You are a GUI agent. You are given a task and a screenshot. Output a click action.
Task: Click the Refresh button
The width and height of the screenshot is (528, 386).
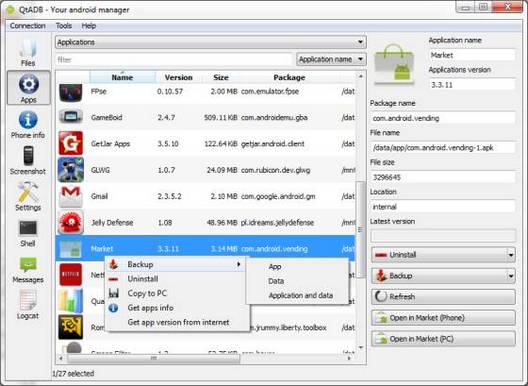click(x=443, y=297)
